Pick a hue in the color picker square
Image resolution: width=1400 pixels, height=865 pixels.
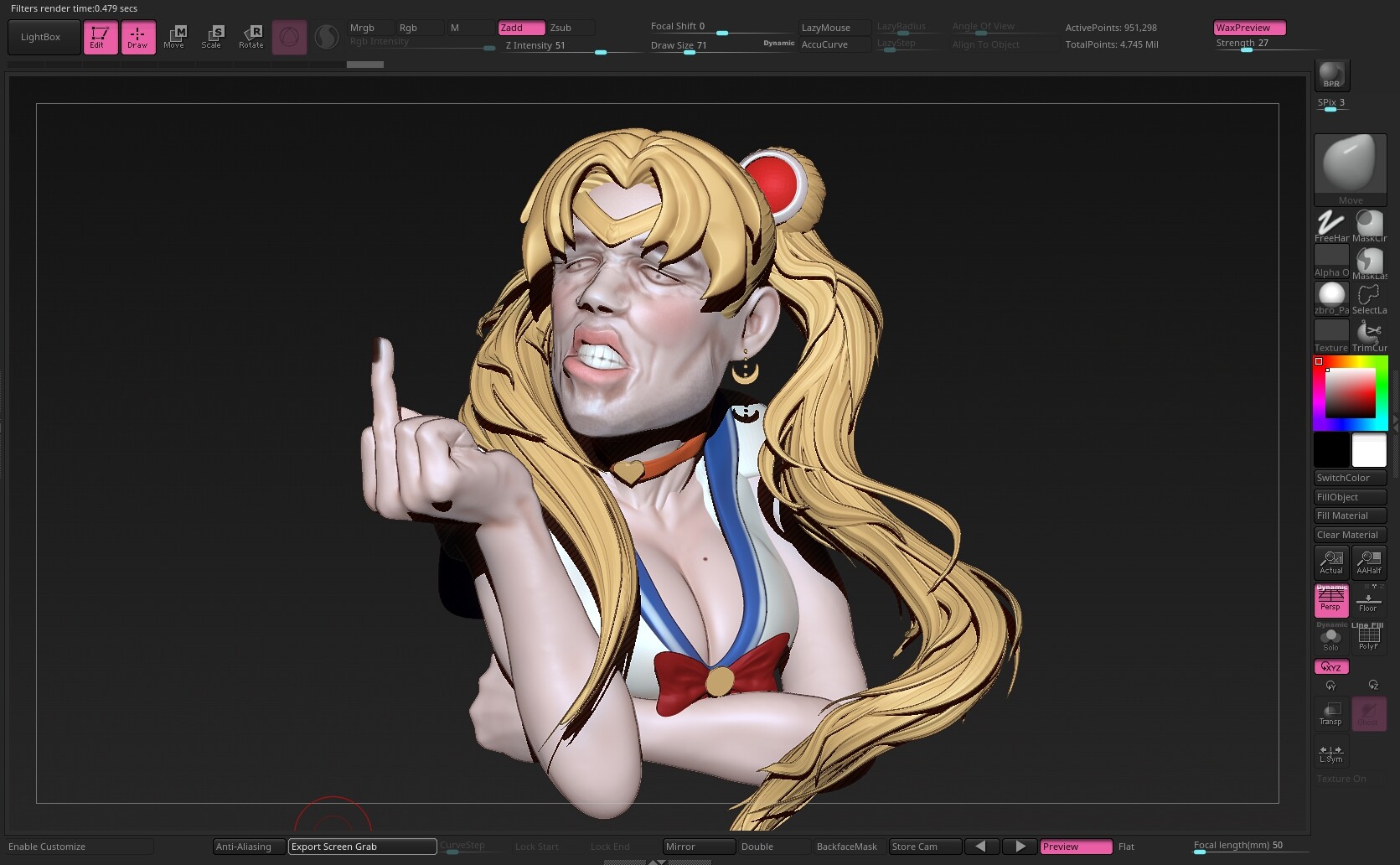tap(1350, 393)
